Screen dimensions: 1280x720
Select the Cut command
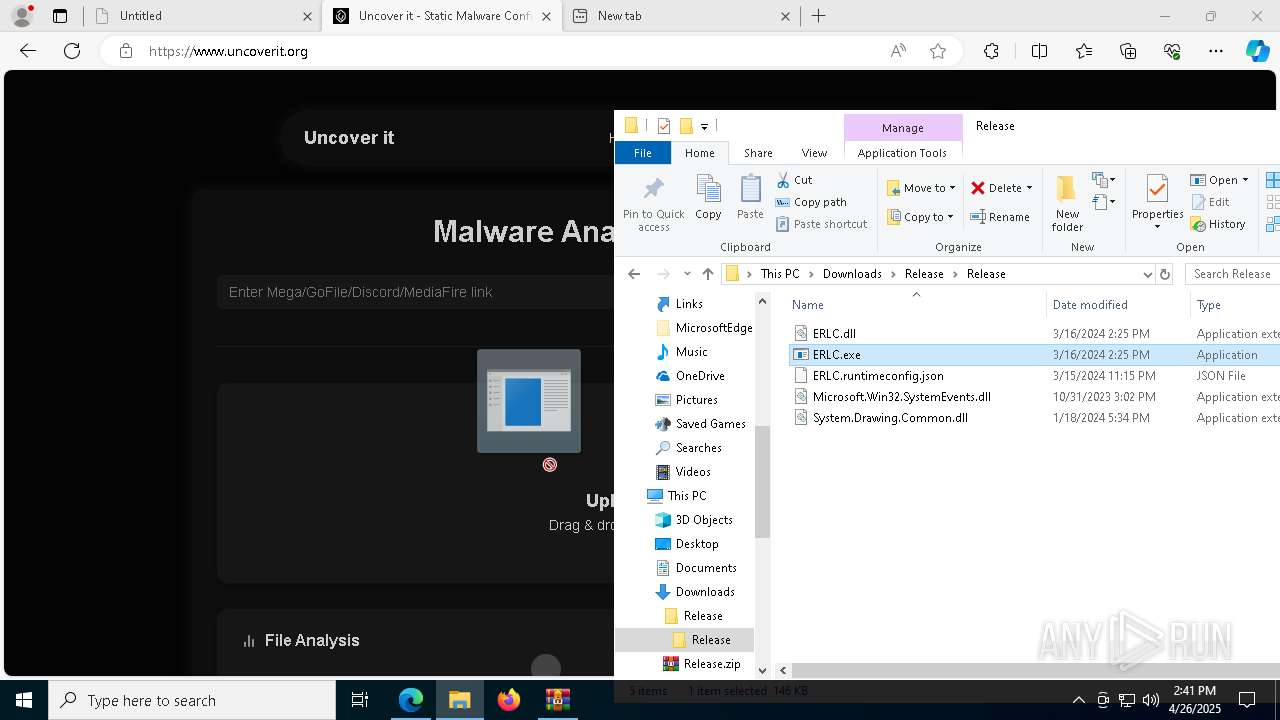794,180
